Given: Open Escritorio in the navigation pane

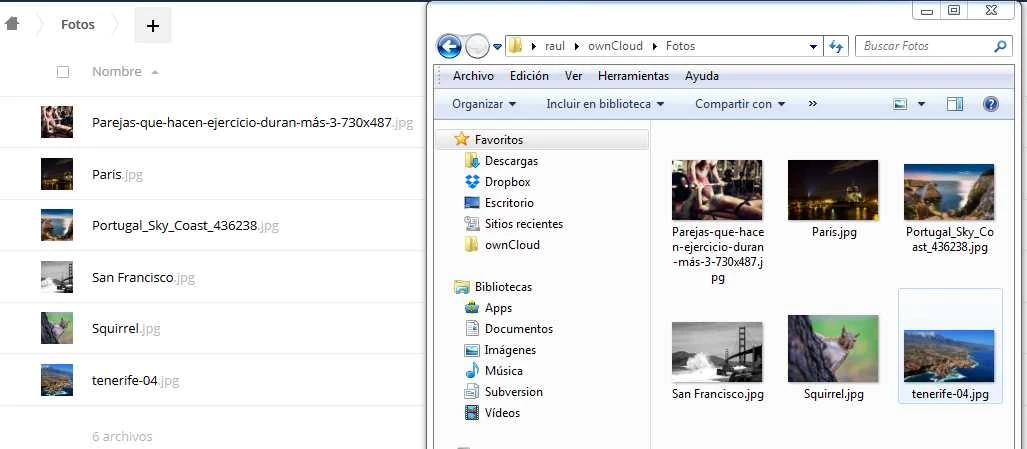Looking at the screenshot, I should [x=509, y=202].
